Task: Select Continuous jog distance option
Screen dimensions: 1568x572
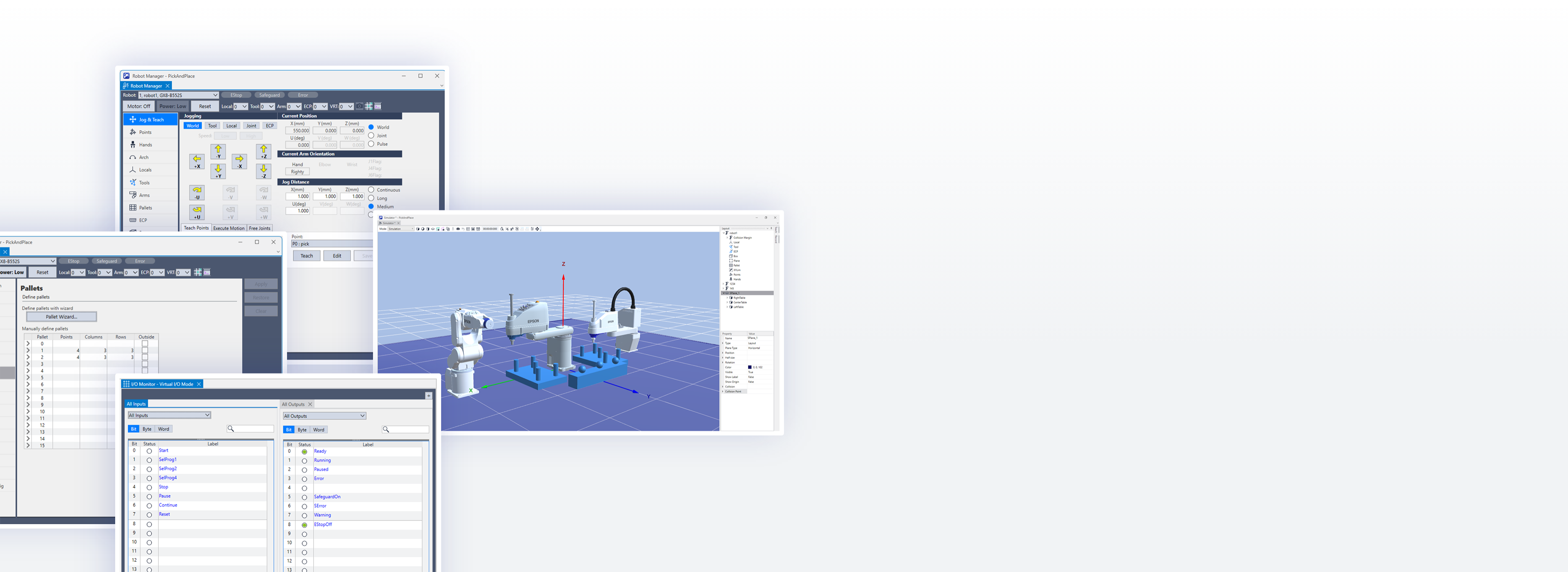Action: pos(371,190)
